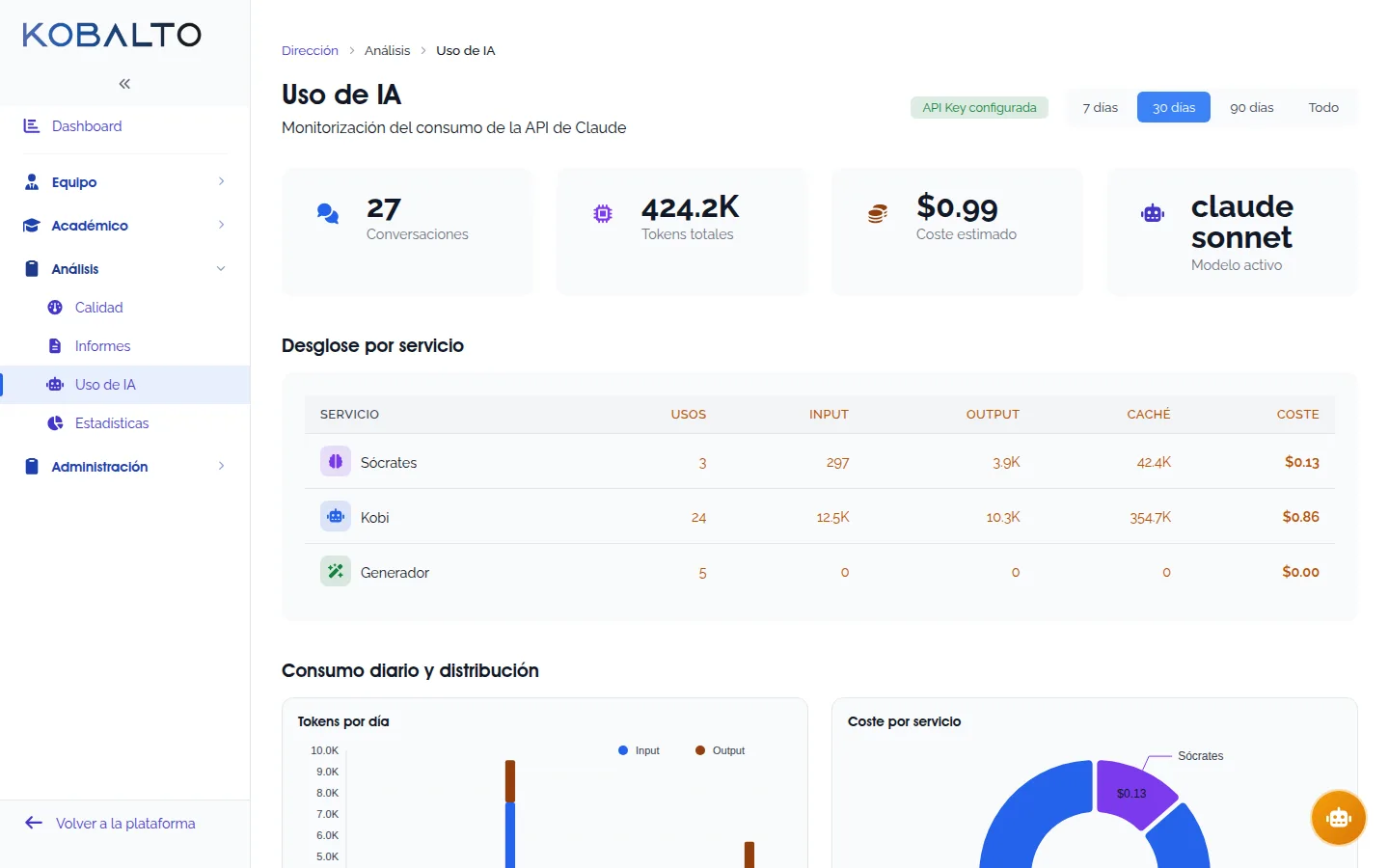Viewport: 1389px width, 868px height.
Task: Click Volver a la plataforma link
Action: 125,824
